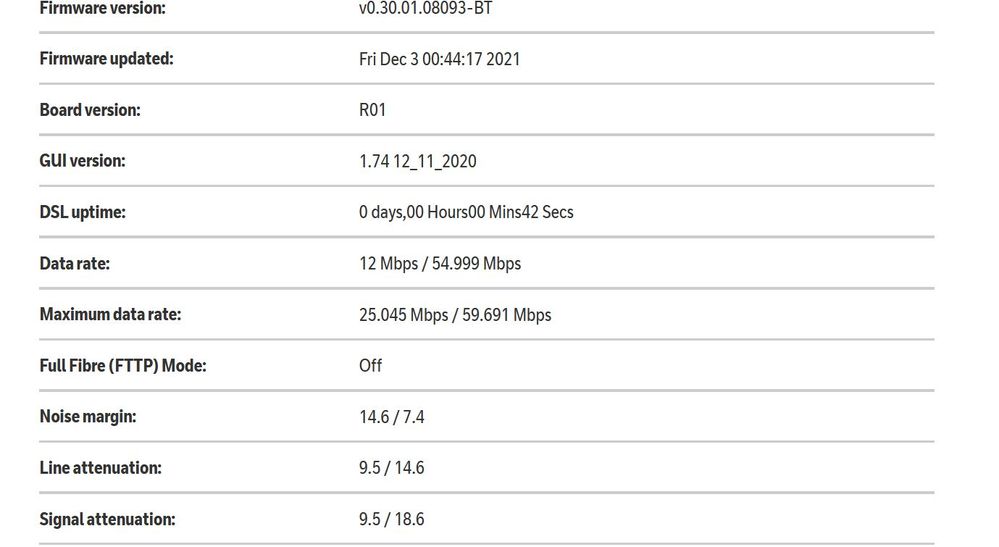Screen dimensions: 999x547
Task: Click the 'Firmware updated:' label
Action: click(x=106, y=59)
